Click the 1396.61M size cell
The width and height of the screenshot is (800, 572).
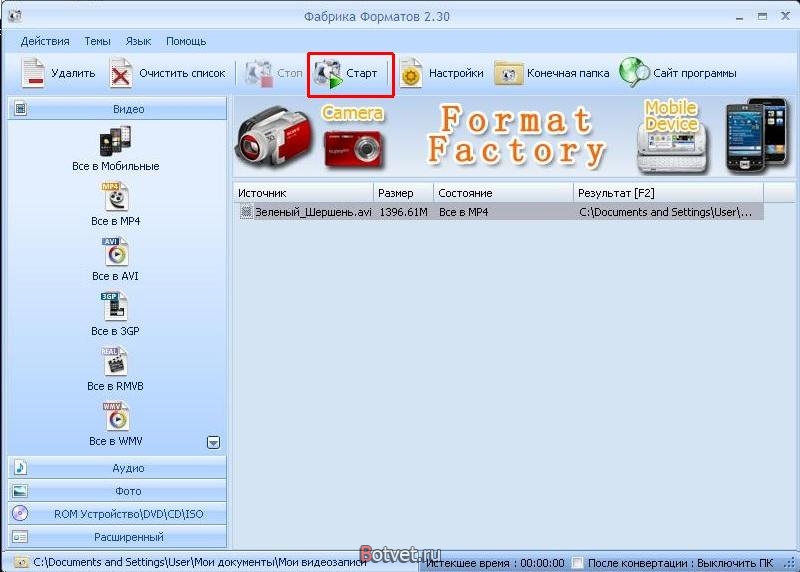click(404, 212)
